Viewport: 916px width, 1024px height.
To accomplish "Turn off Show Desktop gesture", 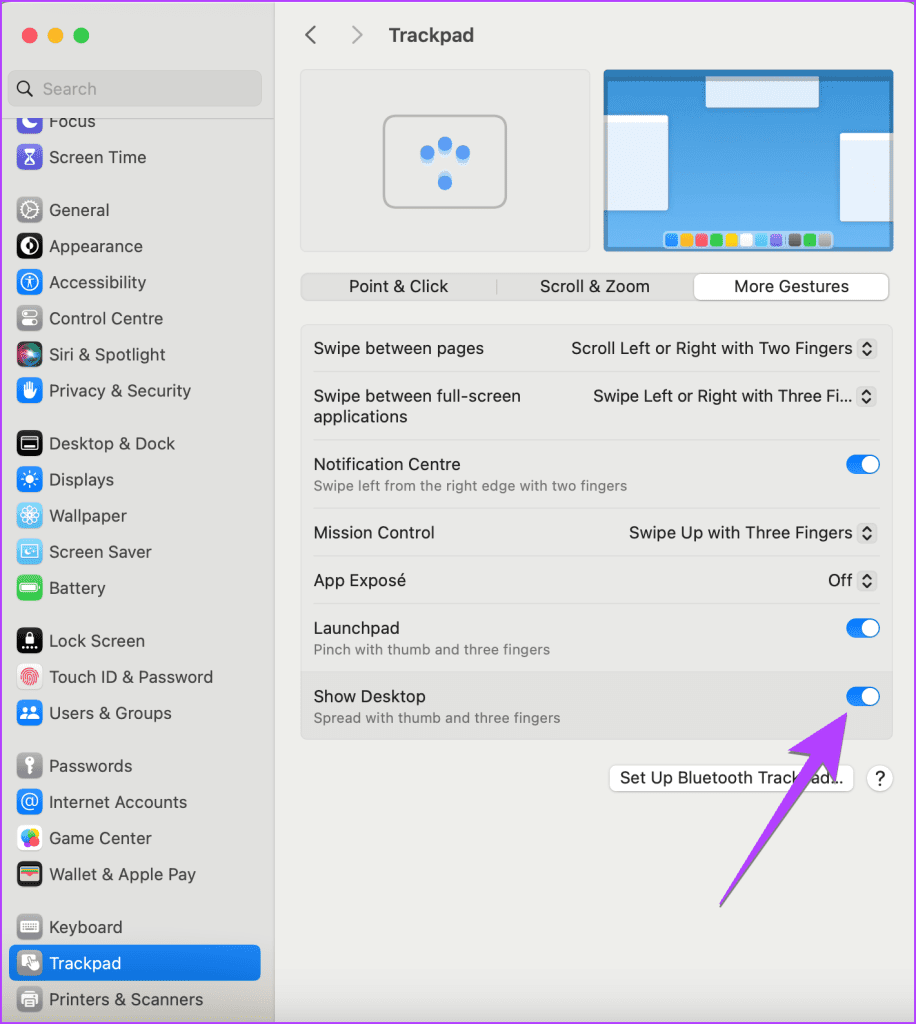I will tap(862, 696).
